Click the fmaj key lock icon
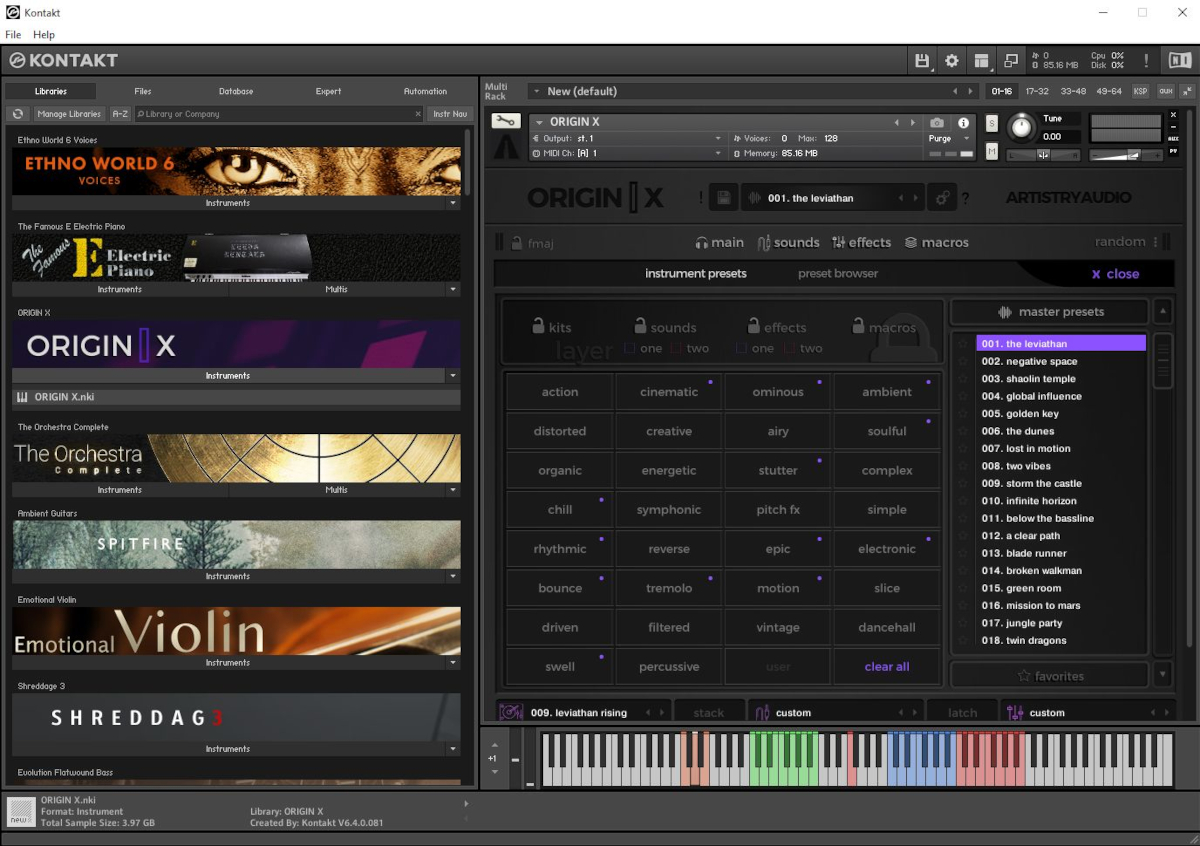 click(x=517, y=242)
